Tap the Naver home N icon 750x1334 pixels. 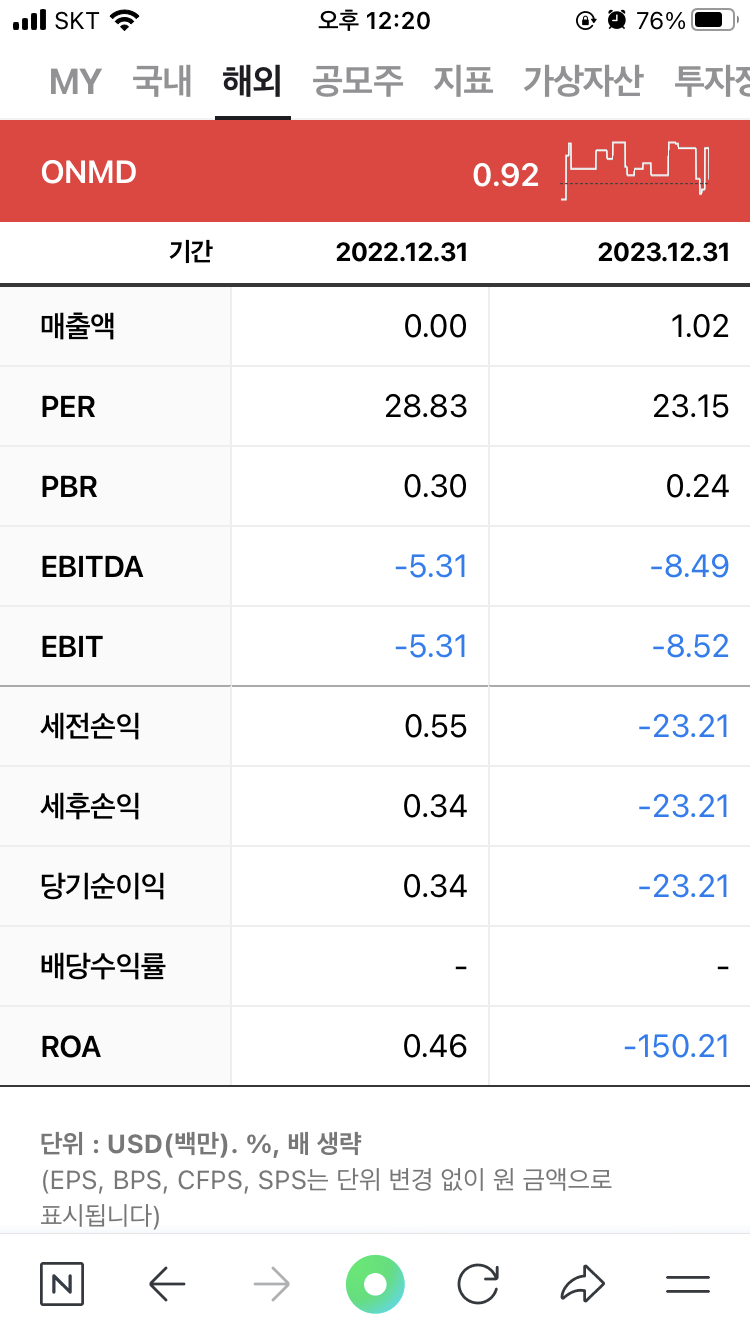62,1284
